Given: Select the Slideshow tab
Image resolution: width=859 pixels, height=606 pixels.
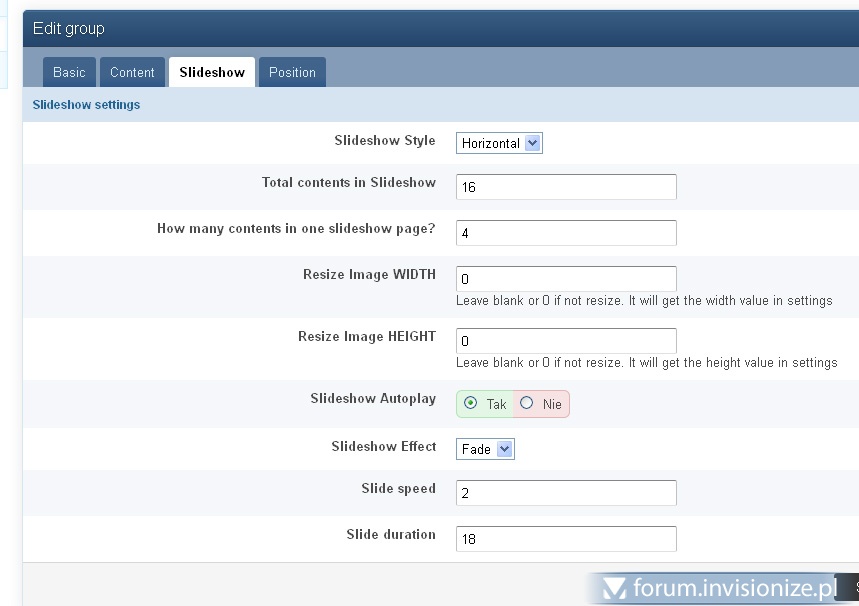Looking at the screenshot, I should [212, 72].
